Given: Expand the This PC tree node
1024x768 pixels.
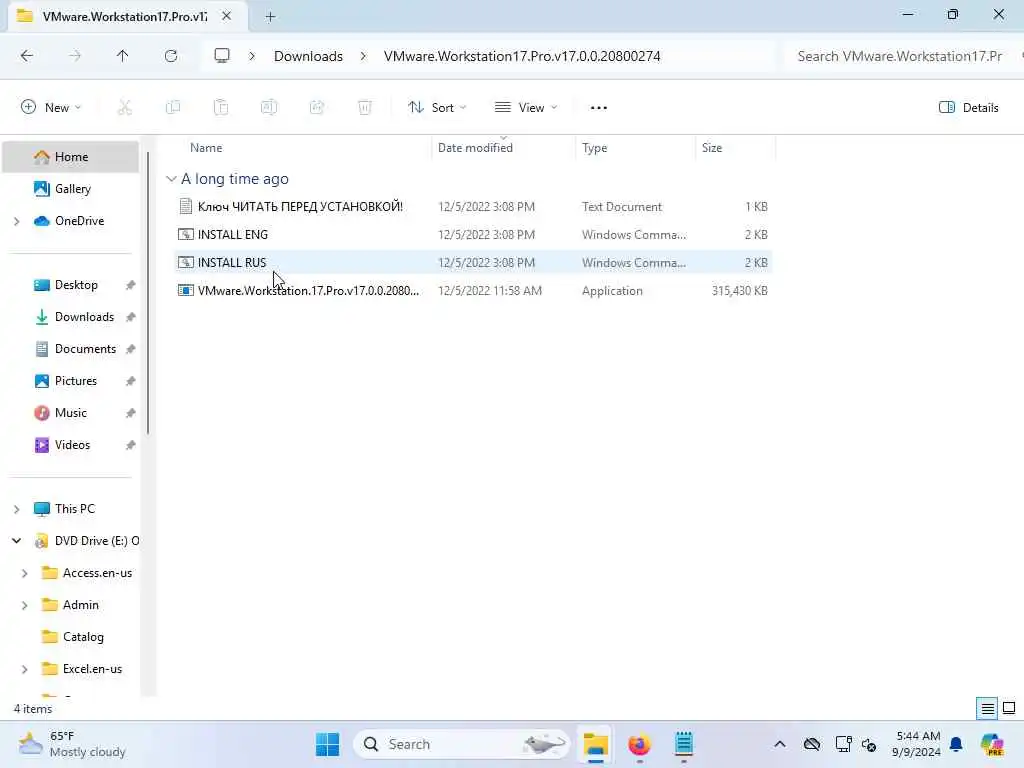Looking at the screenshot, I should tap(16, 509).
